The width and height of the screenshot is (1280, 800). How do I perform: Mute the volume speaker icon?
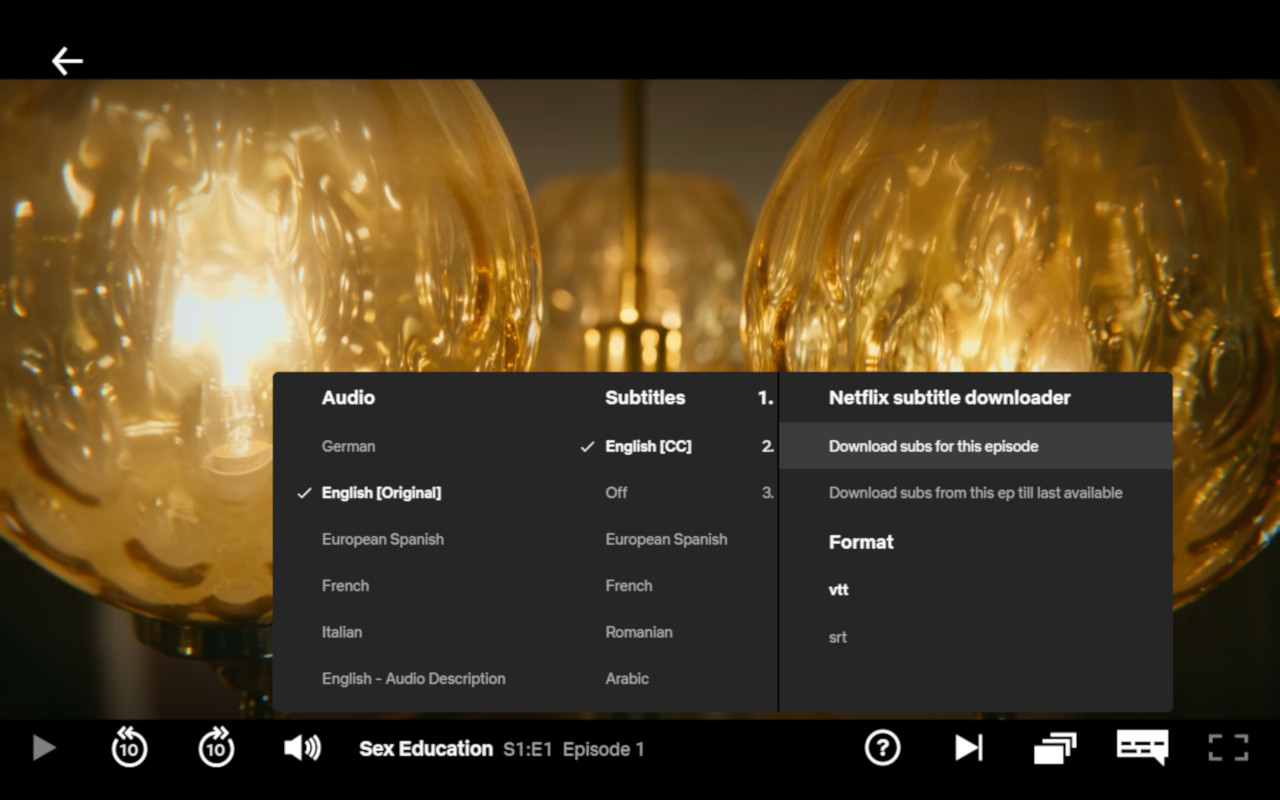(x=302, y=748)
